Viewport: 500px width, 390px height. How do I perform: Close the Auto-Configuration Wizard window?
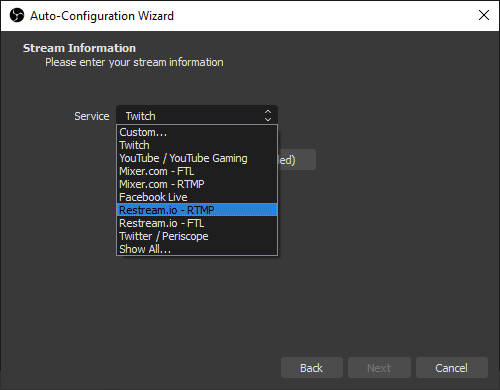pyautogui.click(x=484, y=15)
